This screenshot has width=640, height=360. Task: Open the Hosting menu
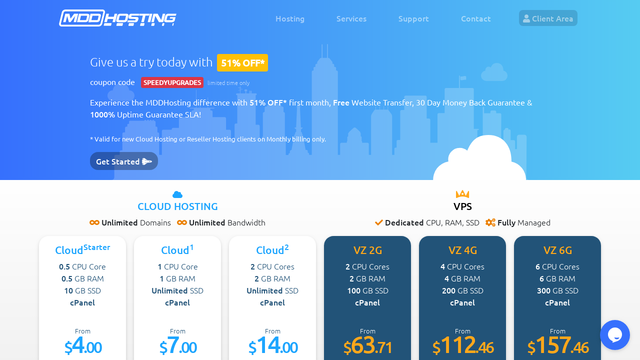[x=290, y=19]
